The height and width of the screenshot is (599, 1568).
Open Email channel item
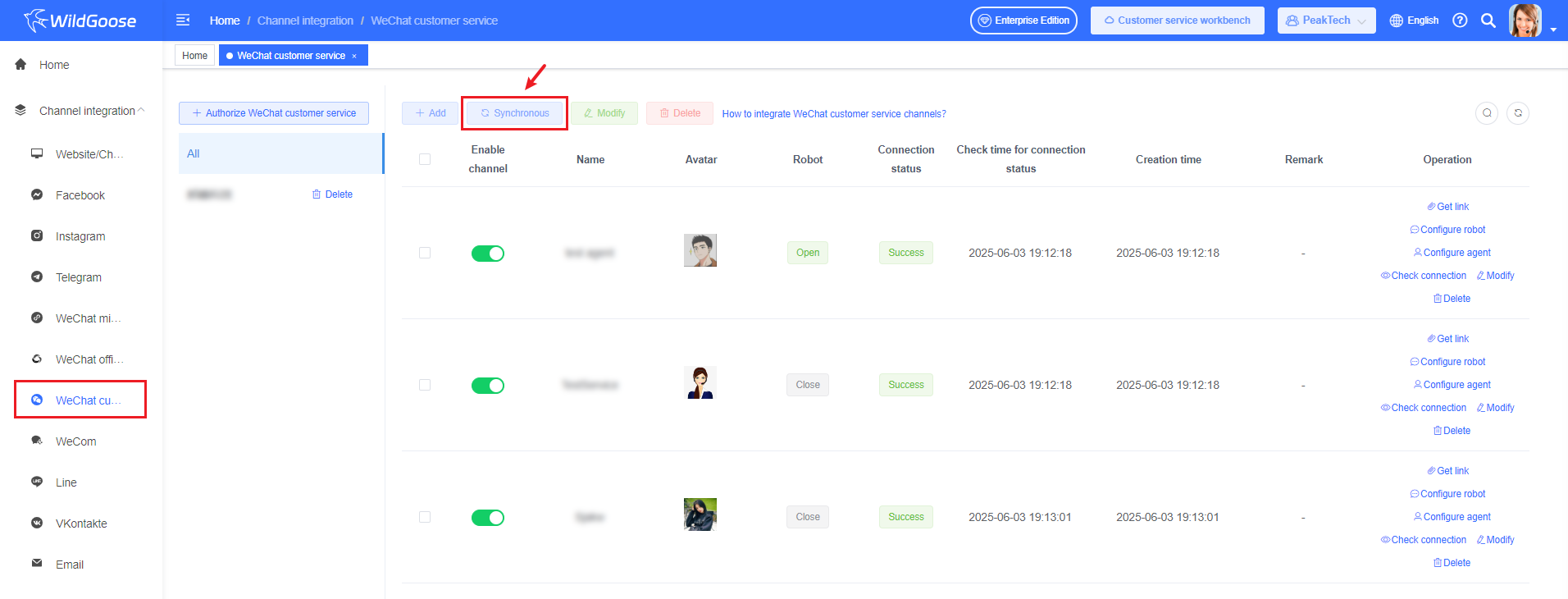click(x=69, y=565)
